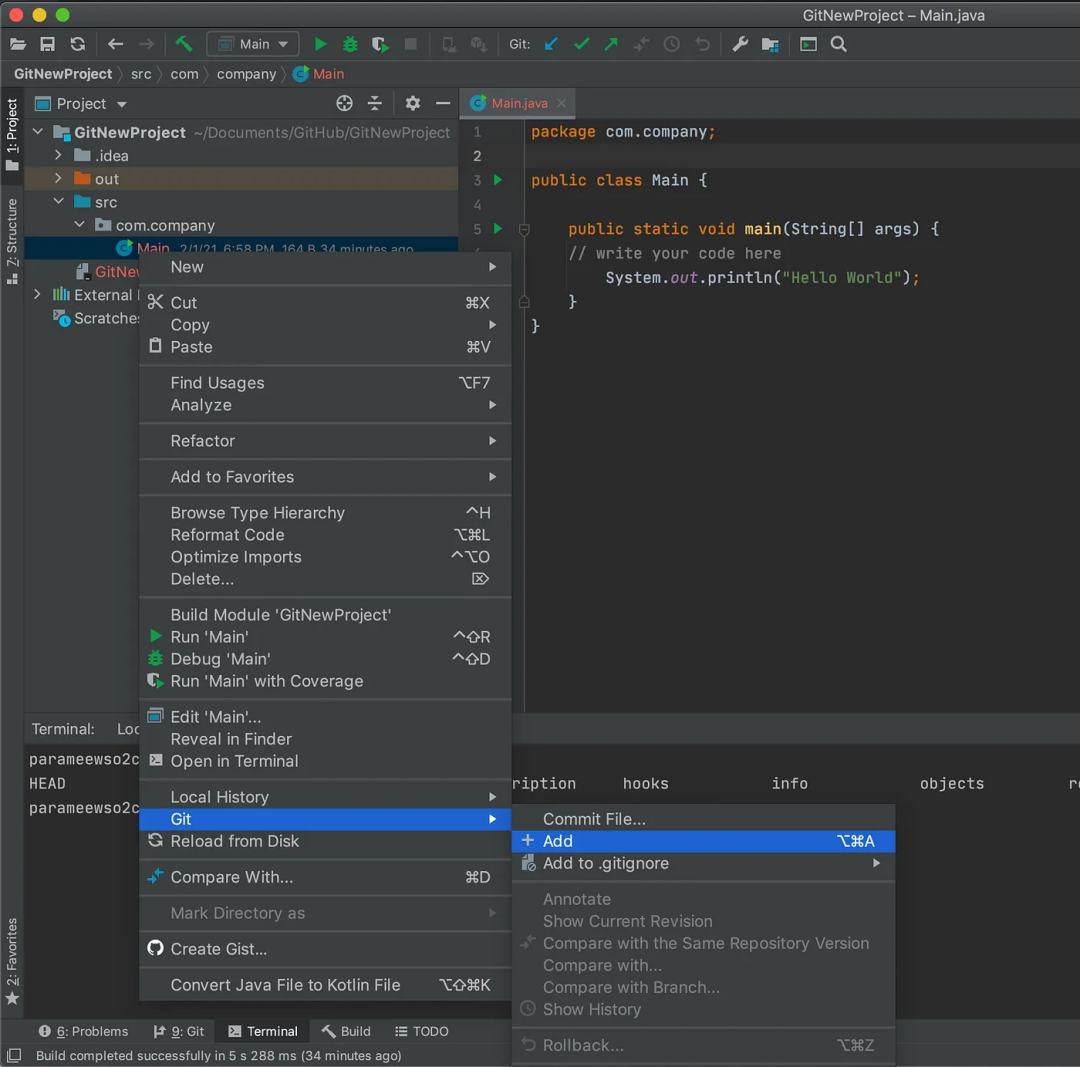Click the Git Rollback undo icon in toolbar

click(702, 45)
